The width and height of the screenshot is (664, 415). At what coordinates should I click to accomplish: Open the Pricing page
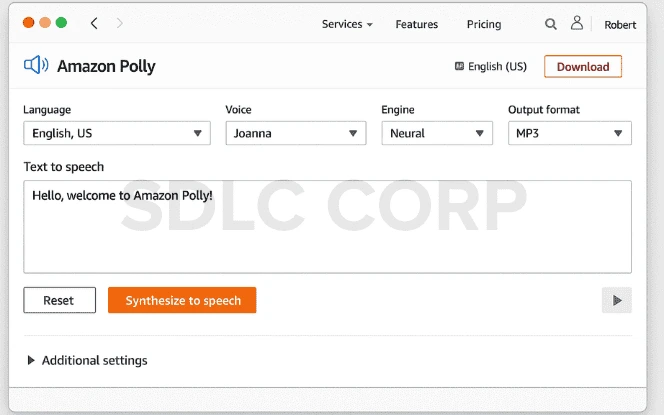[x=484, y=24]
